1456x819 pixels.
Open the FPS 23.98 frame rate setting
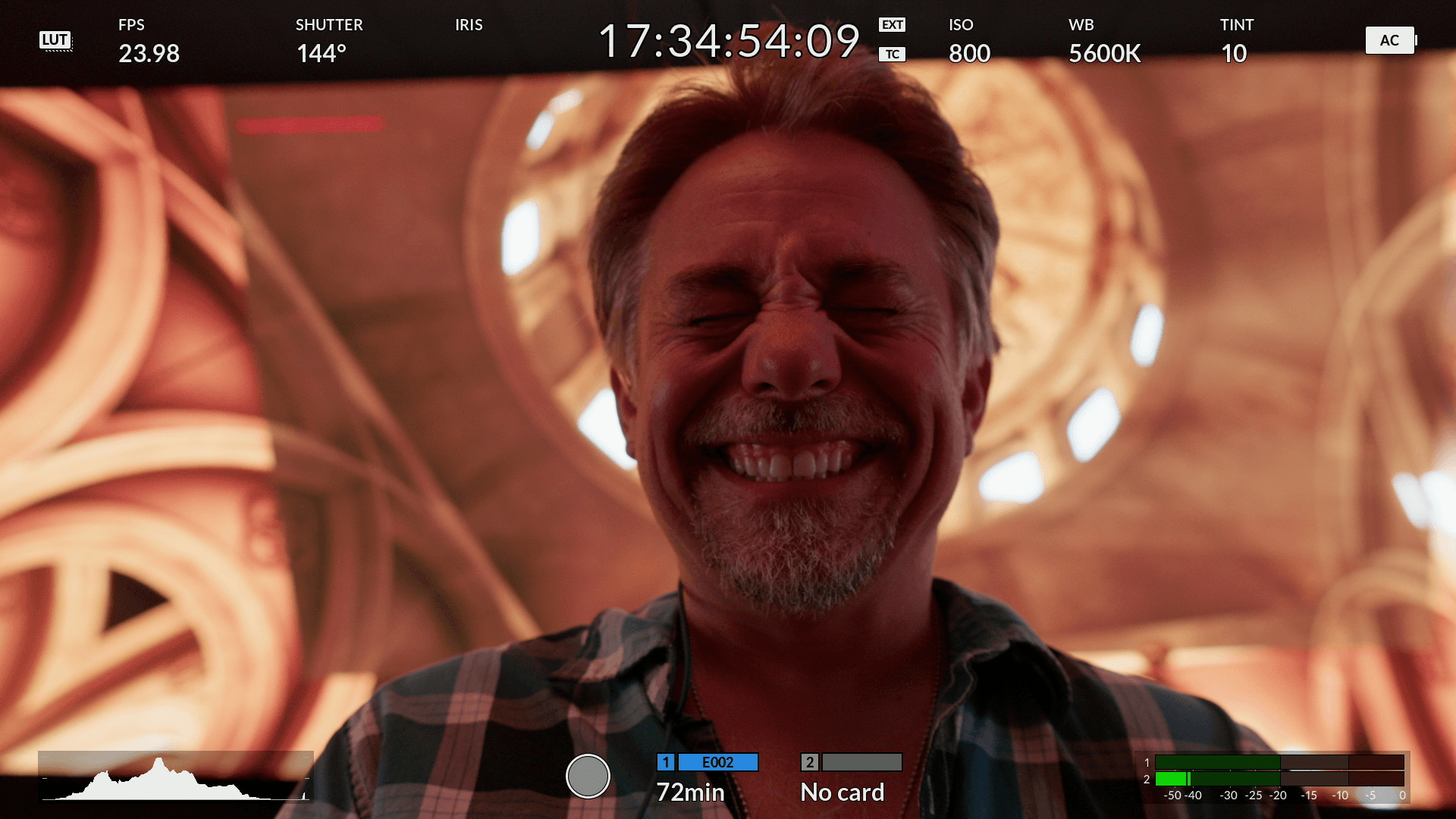(149, 53)
